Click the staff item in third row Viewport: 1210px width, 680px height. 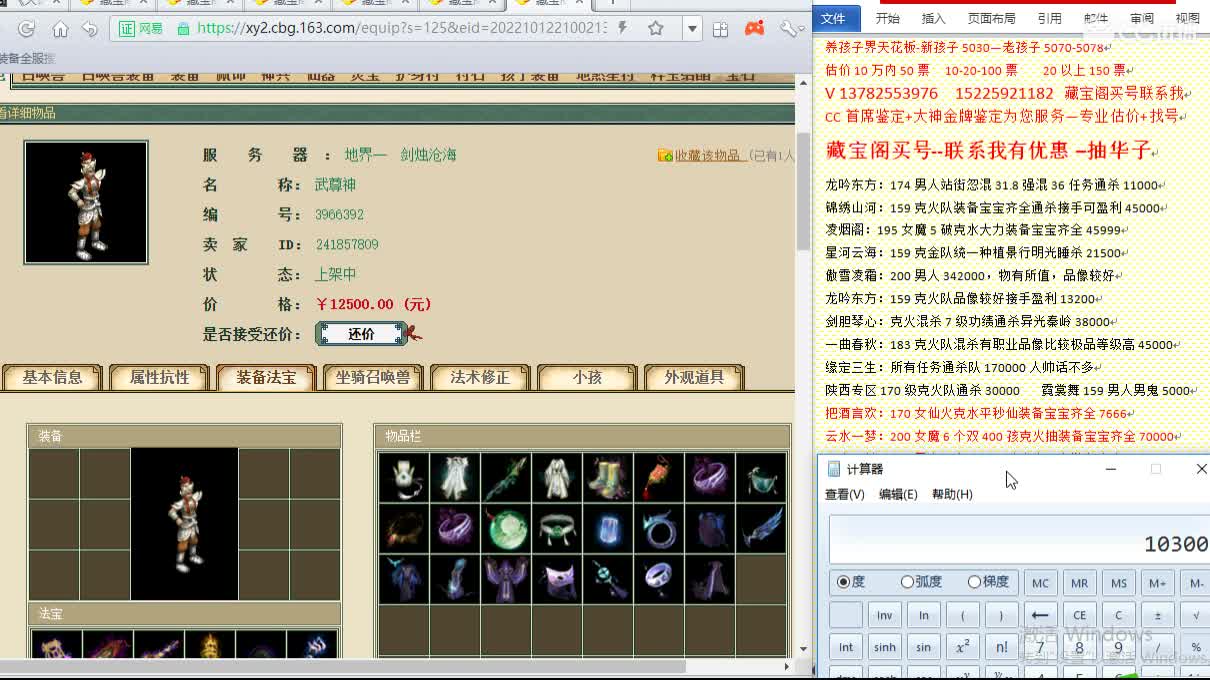pos(608,579)
